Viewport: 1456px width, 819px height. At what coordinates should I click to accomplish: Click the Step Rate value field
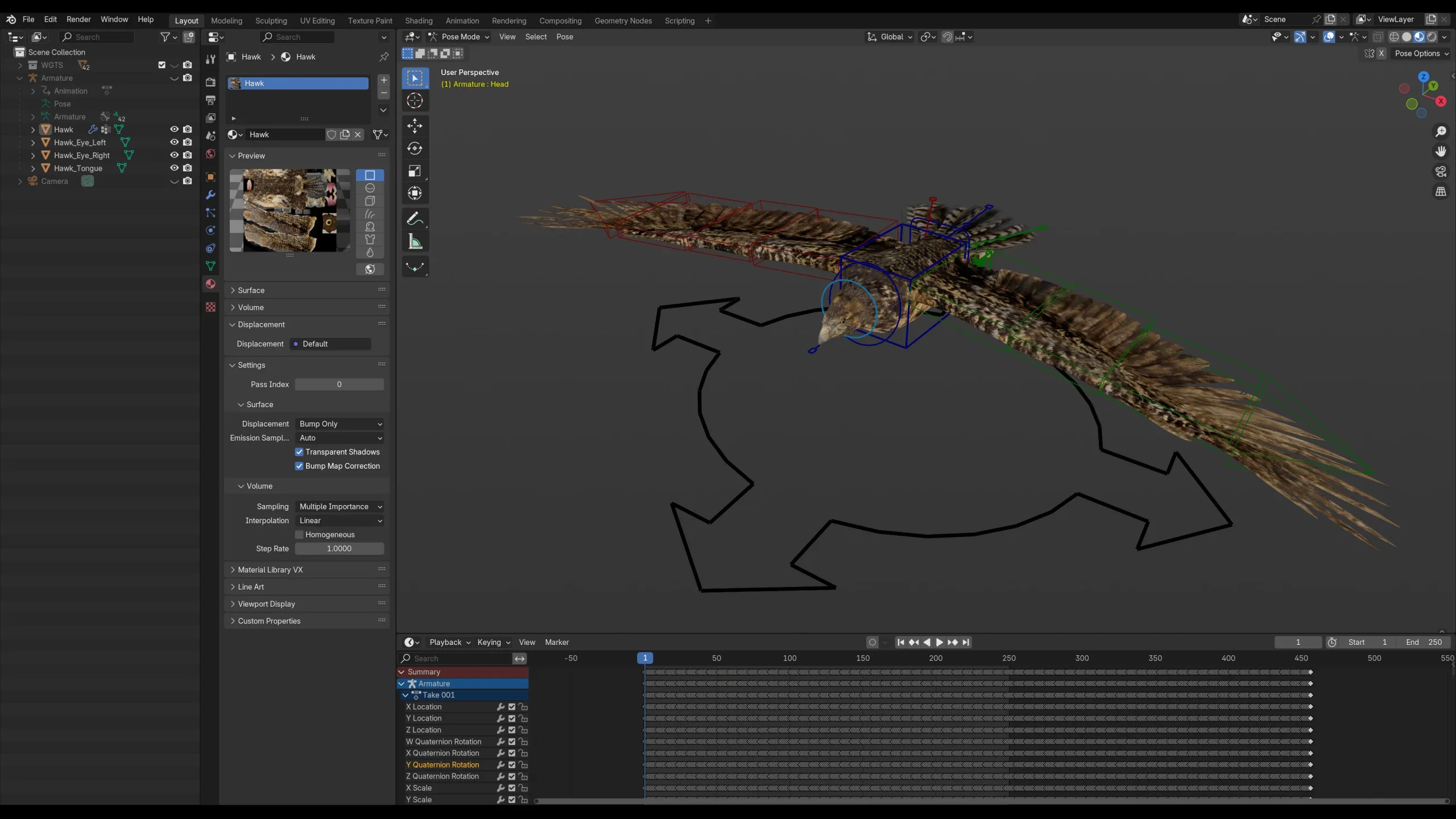tap(338, 548)
